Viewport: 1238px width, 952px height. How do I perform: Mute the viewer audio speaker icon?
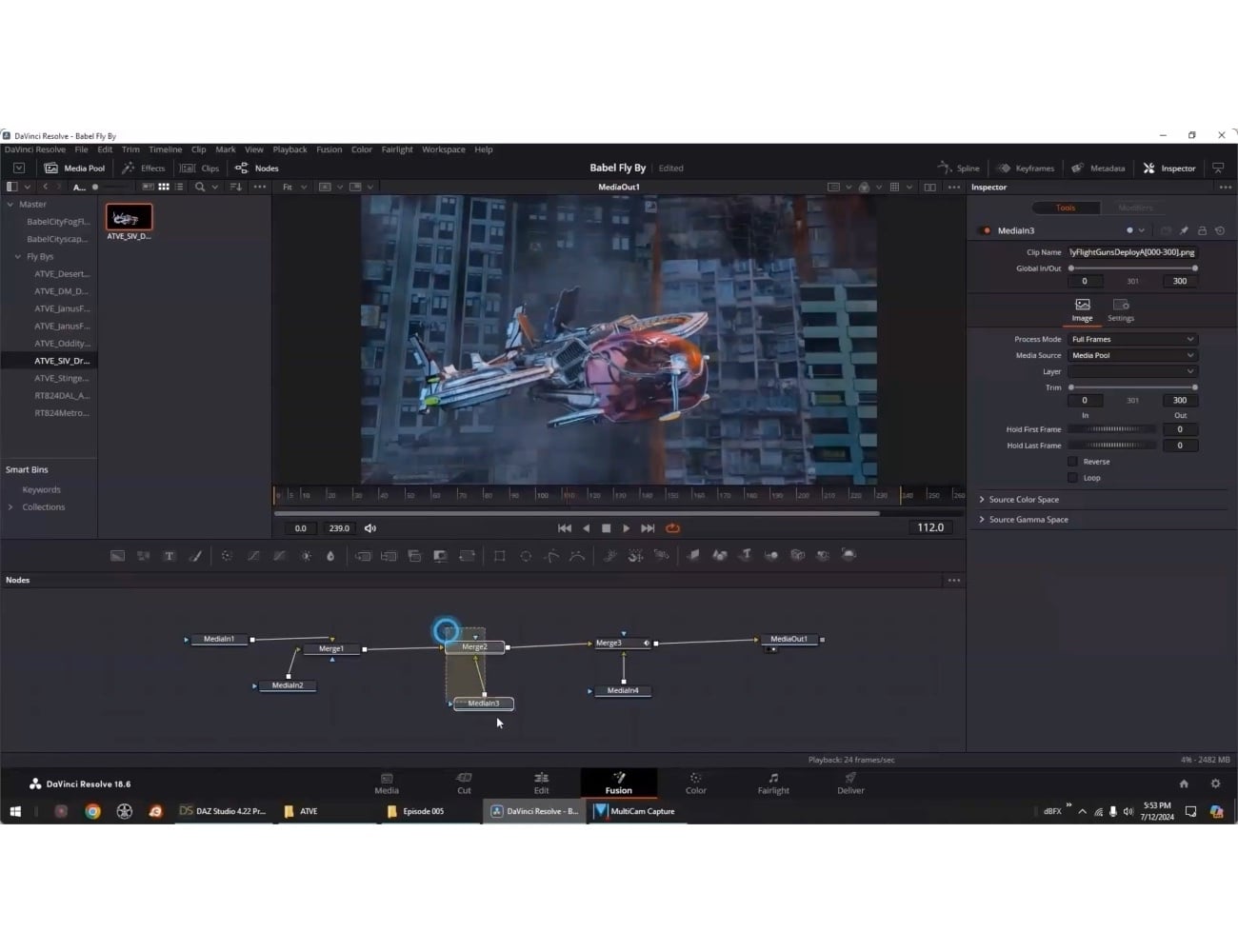point(370,528)
